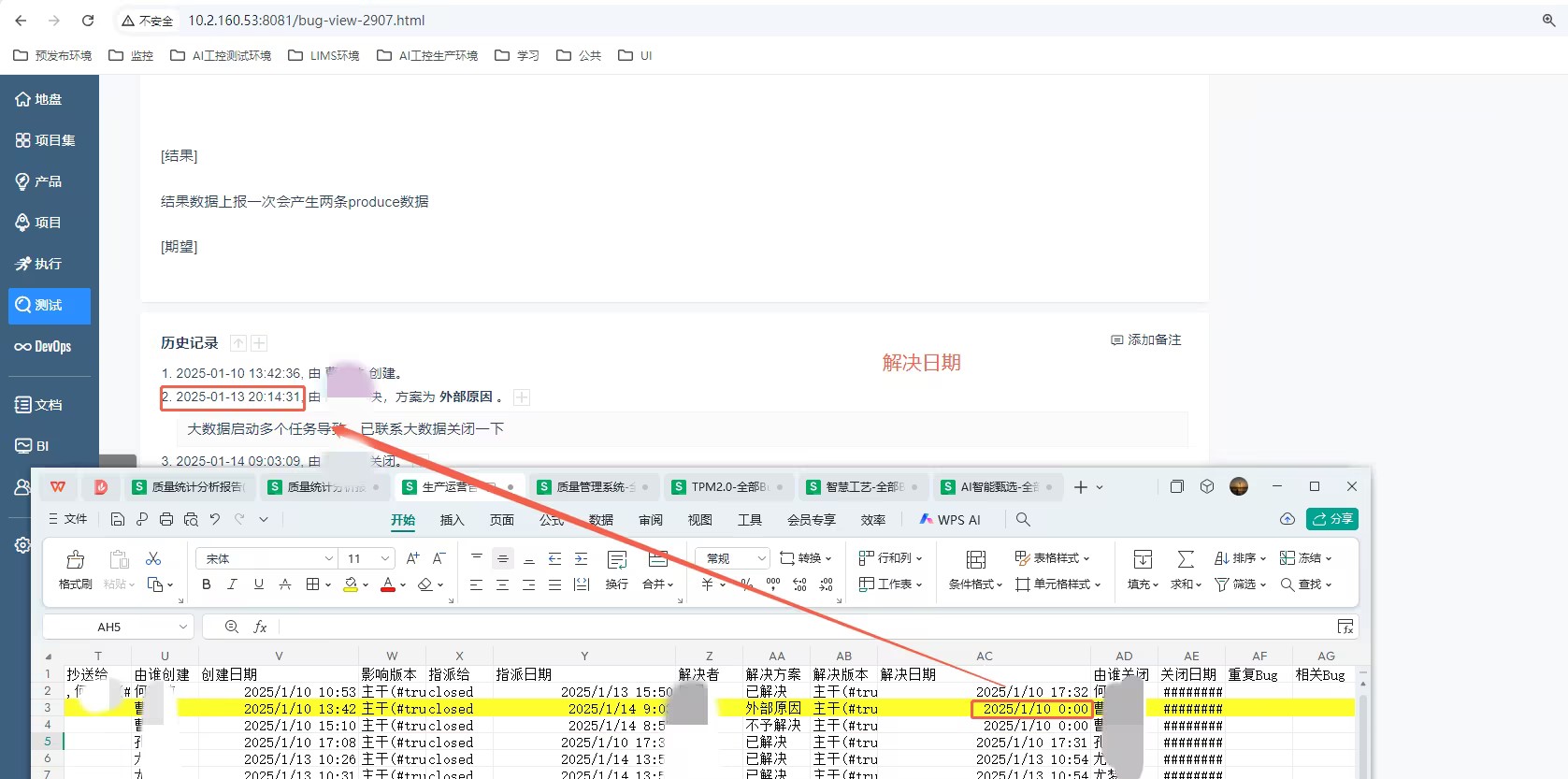
Task: Switch to the 插入 ribbon tab
Action: [452, 520]
